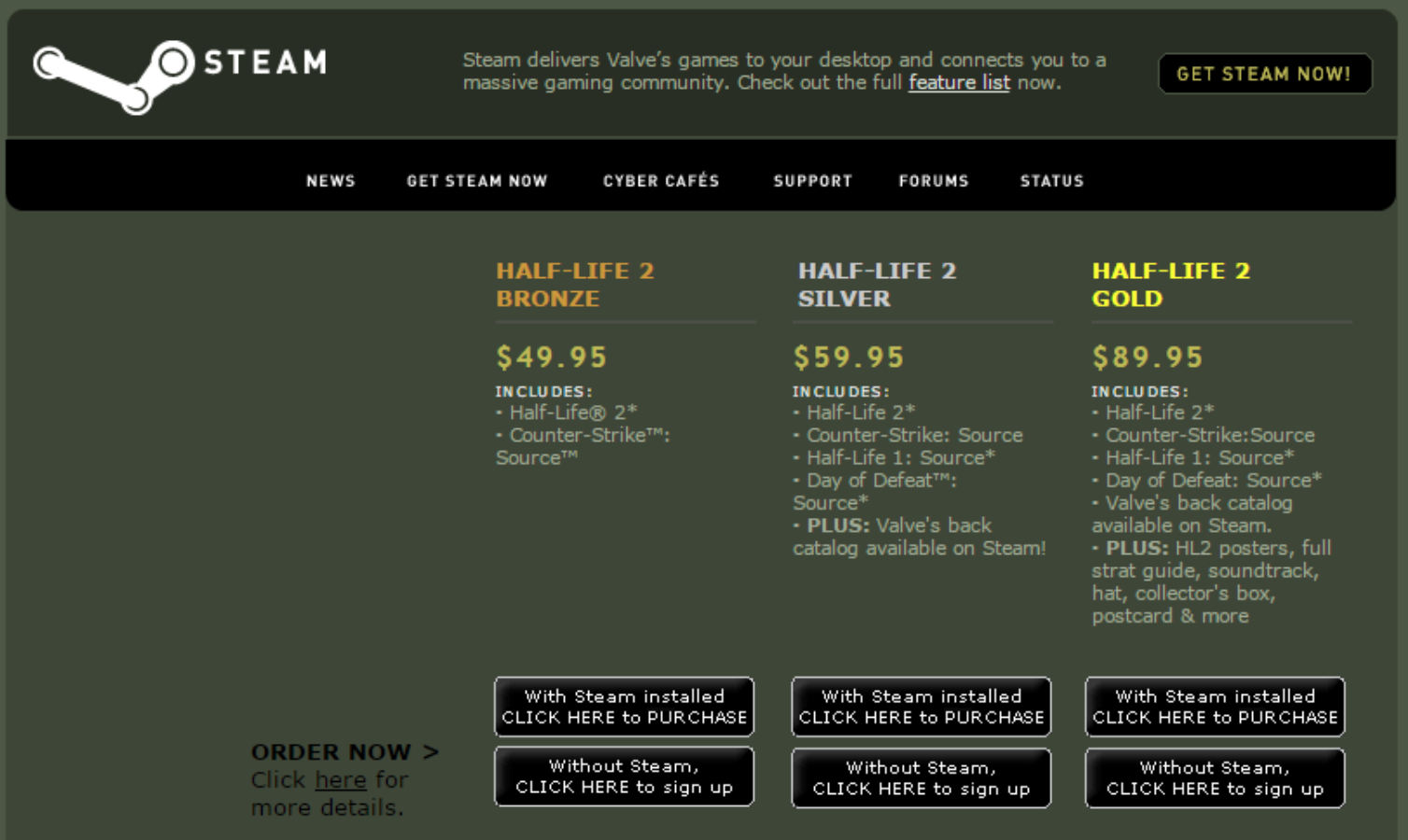Click the 'here' link for order details

pyautogui.click(x=340, y=780)
